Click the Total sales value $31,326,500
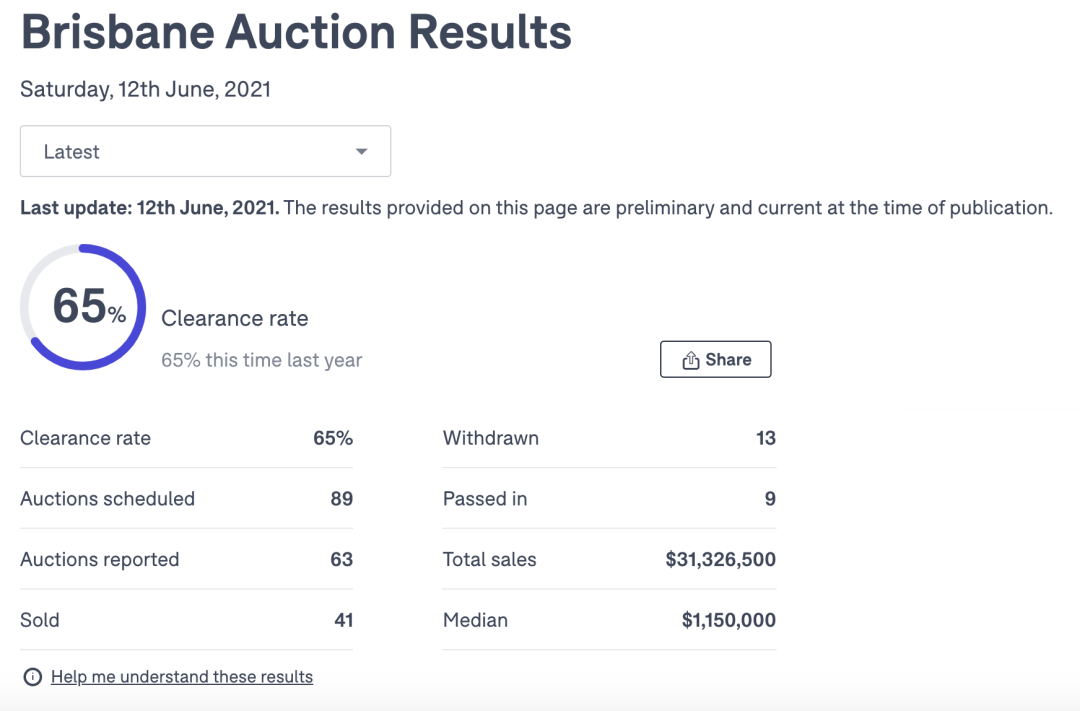Screen dimensions: 1080x711 click(720, 560)
